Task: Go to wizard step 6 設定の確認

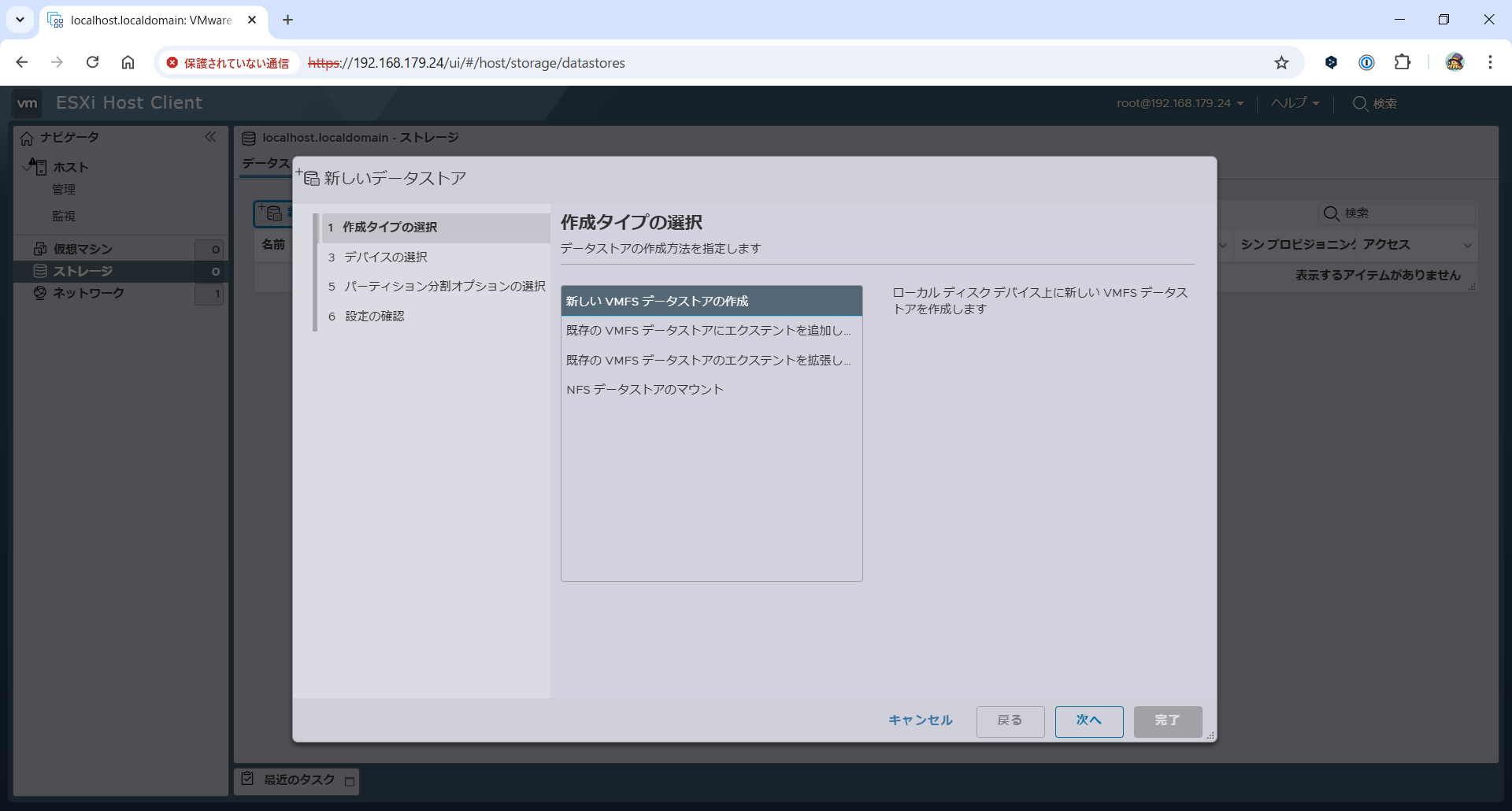Action: click(435, 317)
